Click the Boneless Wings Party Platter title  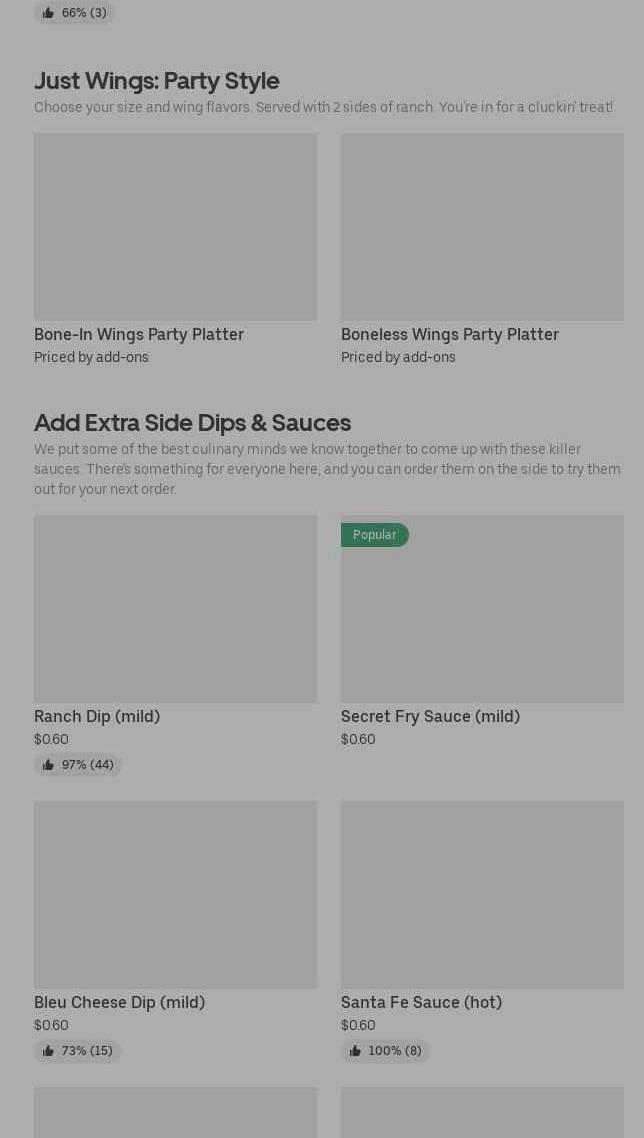click(x=450, y=334)
